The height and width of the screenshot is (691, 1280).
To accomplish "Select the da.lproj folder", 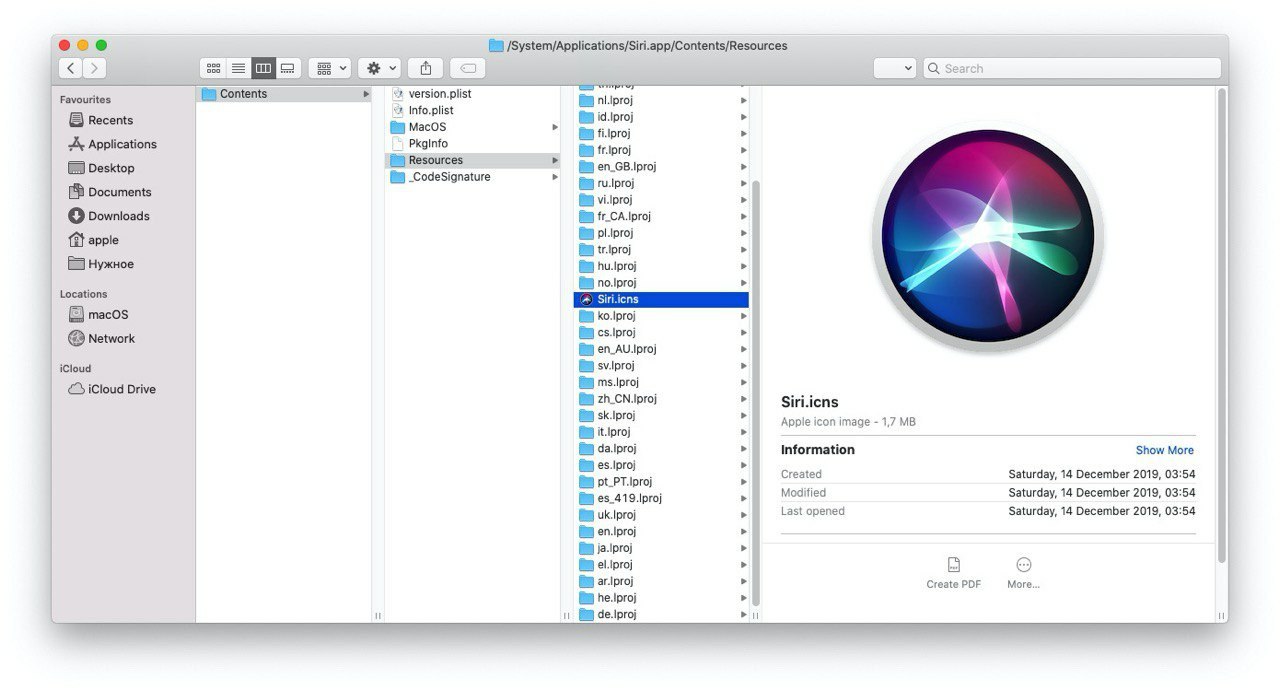I will tap(661, 448).
